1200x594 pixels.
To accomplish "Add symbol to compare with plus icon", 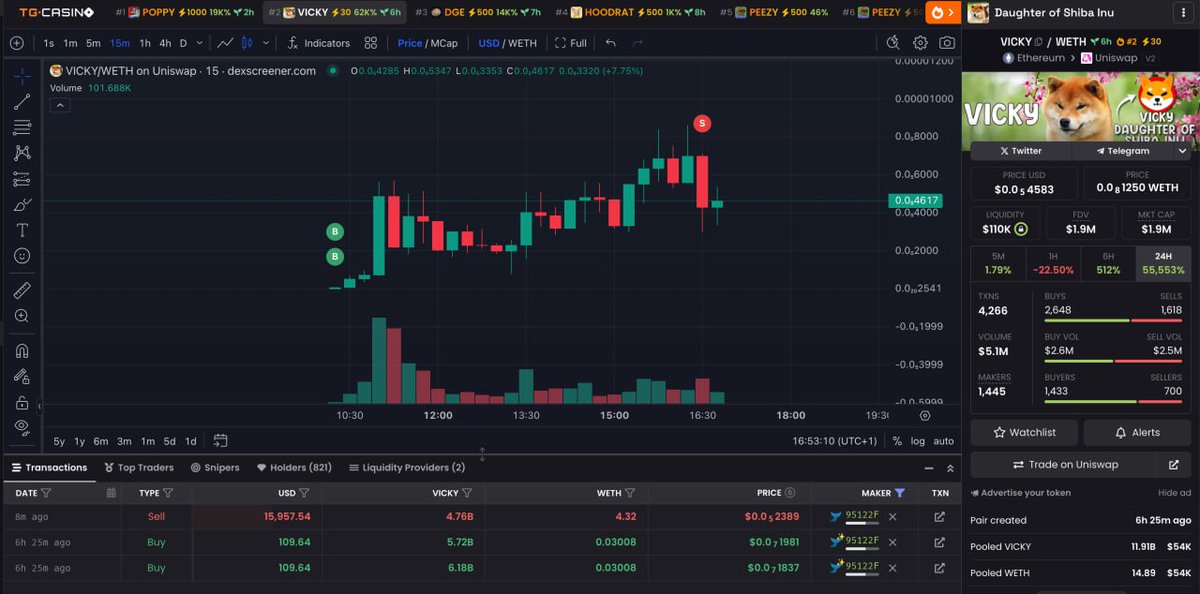I will (16, 43).
